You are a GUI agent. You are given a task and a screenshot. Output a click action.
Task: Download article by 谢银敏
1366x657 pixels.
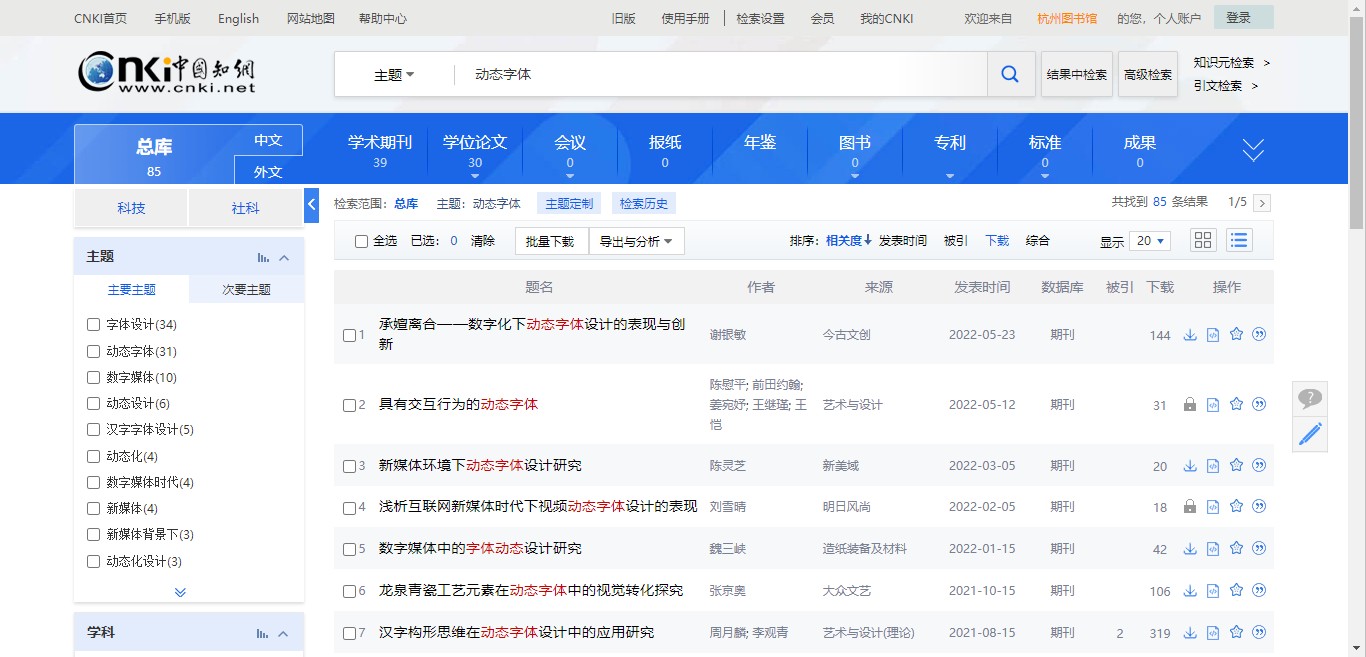click(1190, 335)
